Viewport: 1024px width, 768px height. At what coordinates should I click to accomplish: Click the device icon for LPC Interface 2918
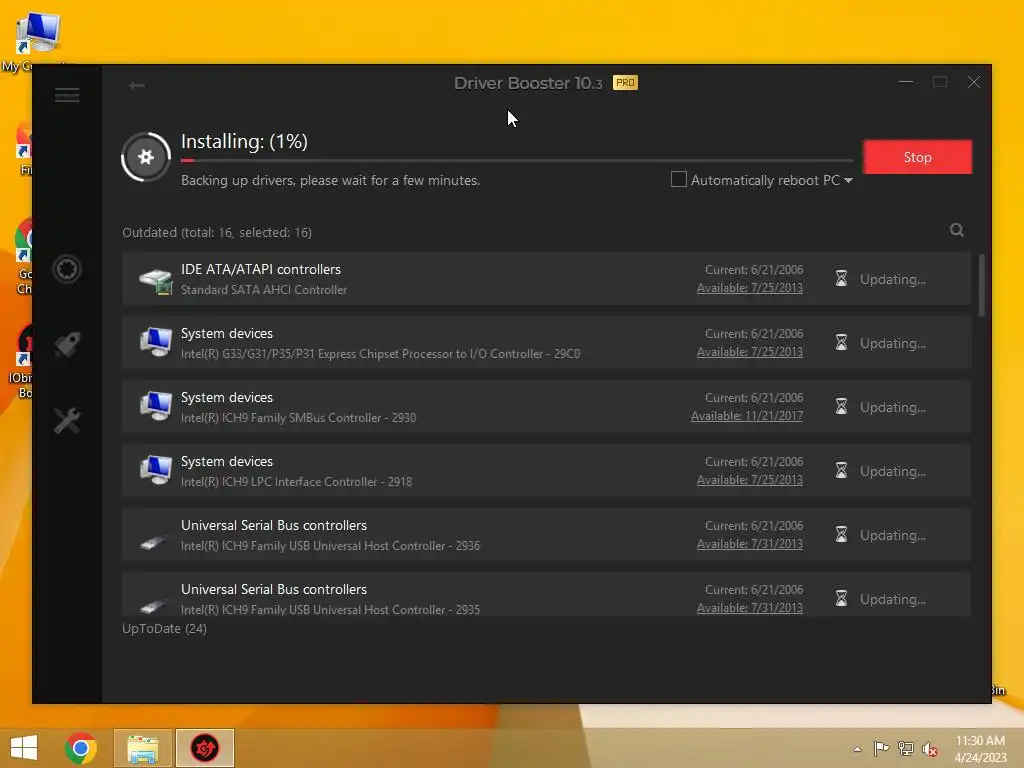[155, 470]
